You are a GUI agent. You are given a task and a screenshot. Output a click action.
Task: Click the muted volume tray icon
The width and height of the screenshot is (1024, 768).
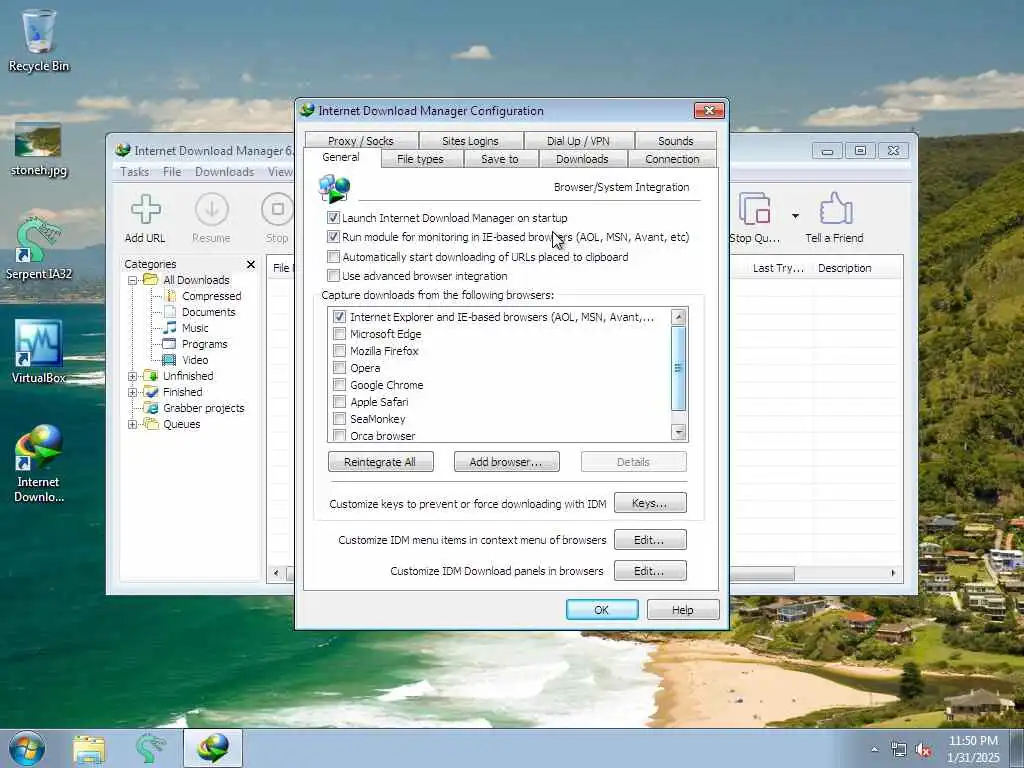click(923, 750)
